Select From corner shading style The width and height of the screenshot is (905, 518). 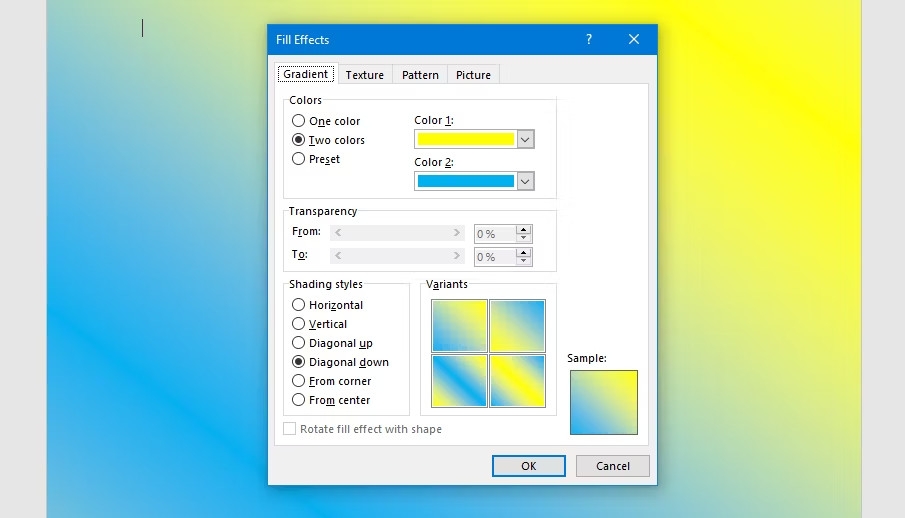331,381
